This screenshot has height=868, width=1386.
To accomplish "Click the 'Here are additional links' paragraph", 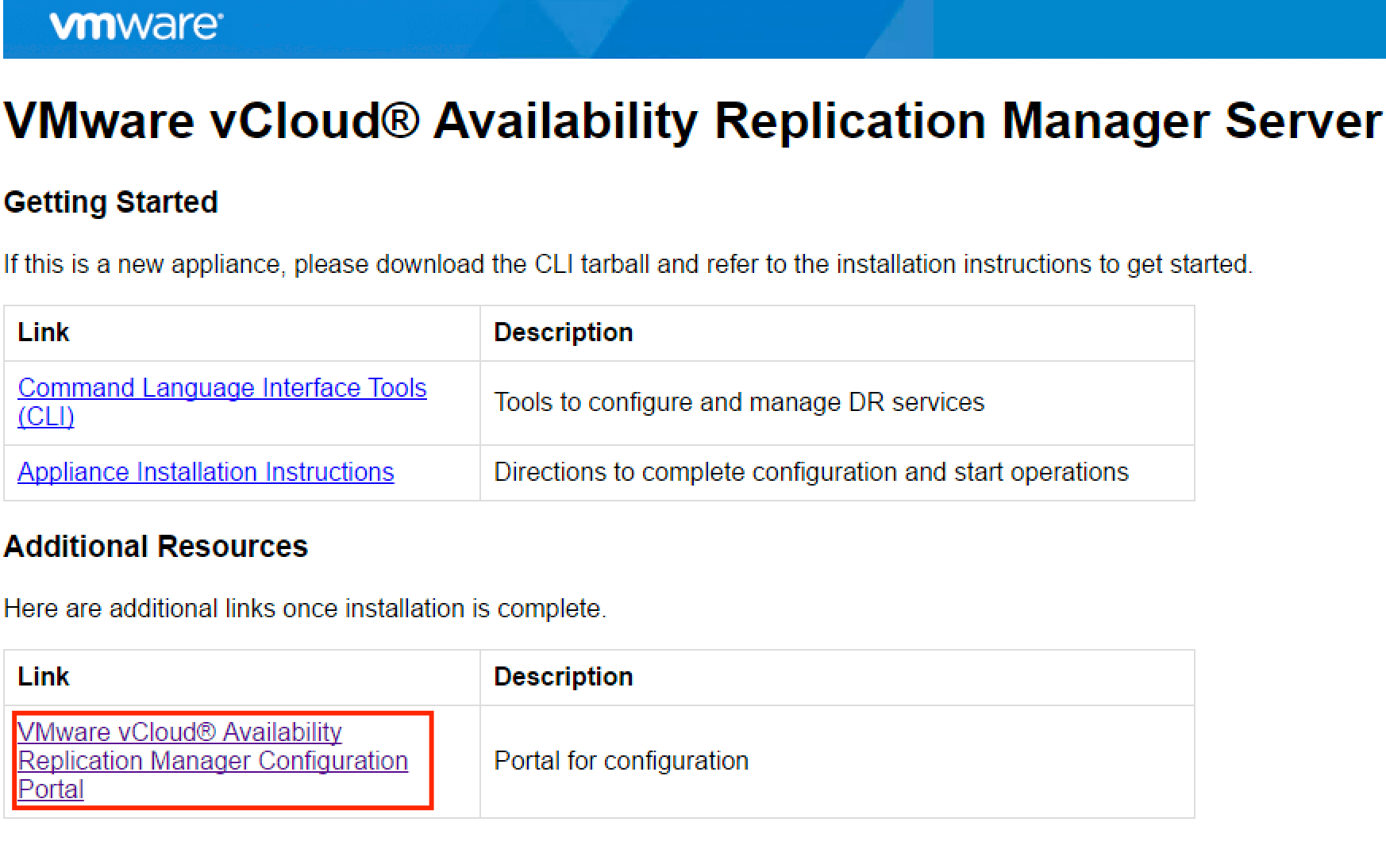I will coord(305,609).
